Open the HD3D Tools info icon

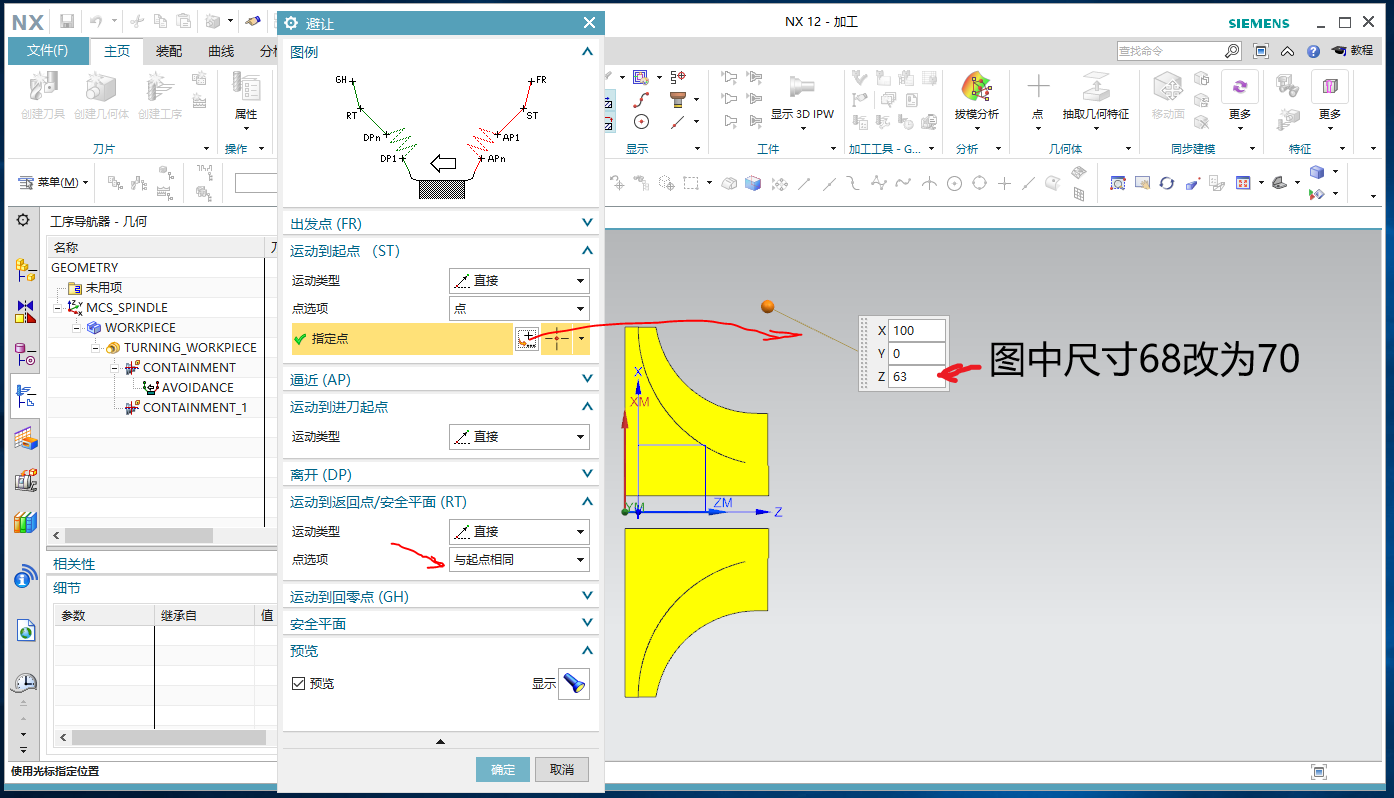point(25,577)
